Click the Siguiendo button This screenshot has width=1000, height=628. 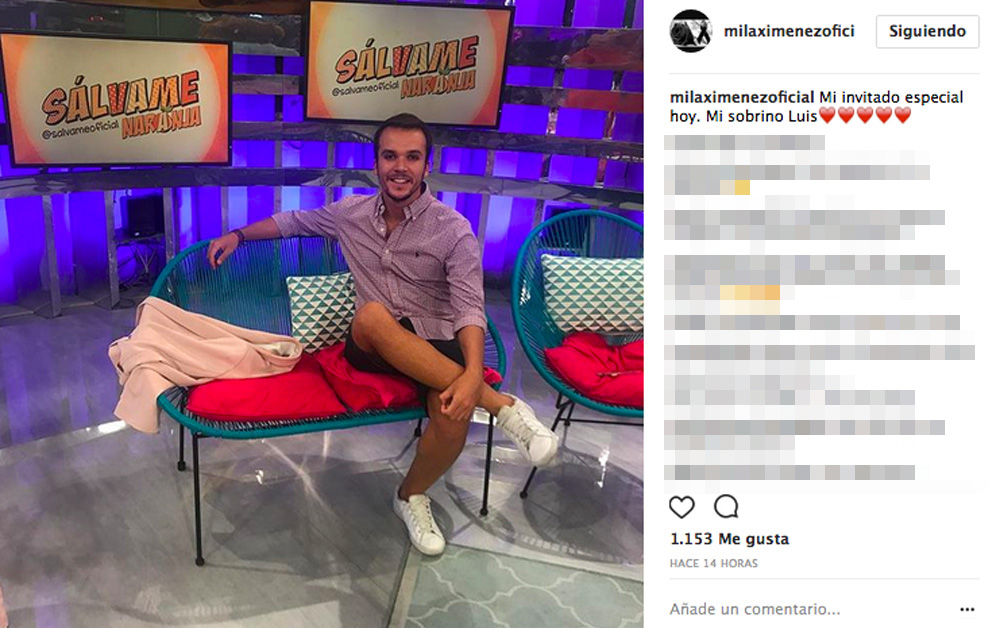tap(927, 31)
